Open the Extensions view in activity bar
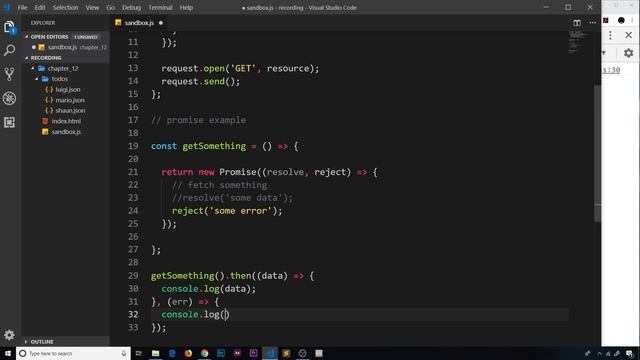Image resolution: width=640 pixels, height=360 pixels. point(9,122)
